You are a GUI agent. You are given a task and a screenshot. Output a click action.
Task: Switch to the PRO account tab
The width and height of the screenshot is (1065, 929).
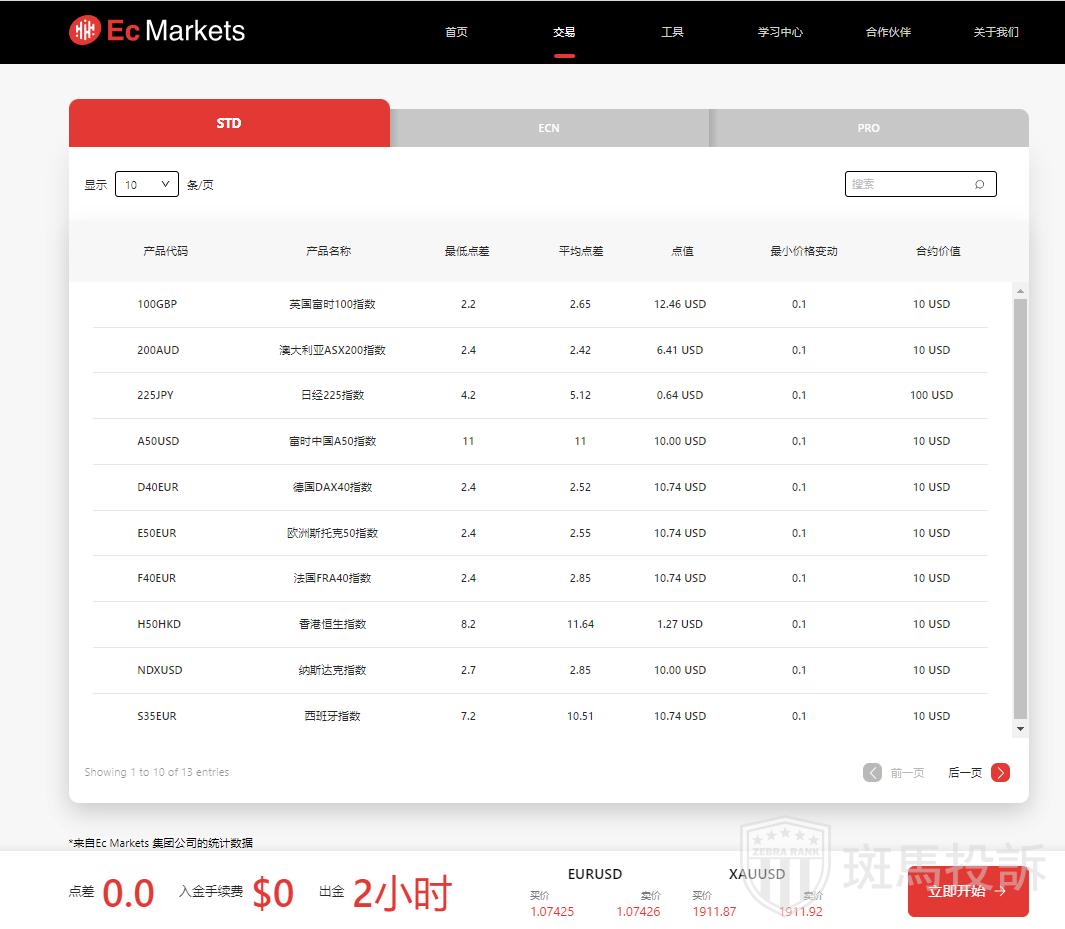coord(868,128)
